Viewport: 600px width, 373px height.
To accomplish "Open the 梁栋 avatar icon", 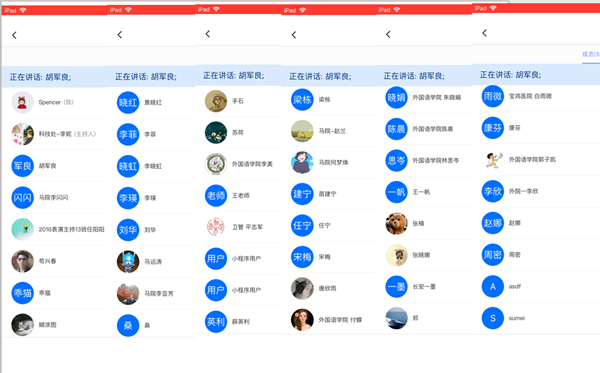I will click(x=302, y=99).
